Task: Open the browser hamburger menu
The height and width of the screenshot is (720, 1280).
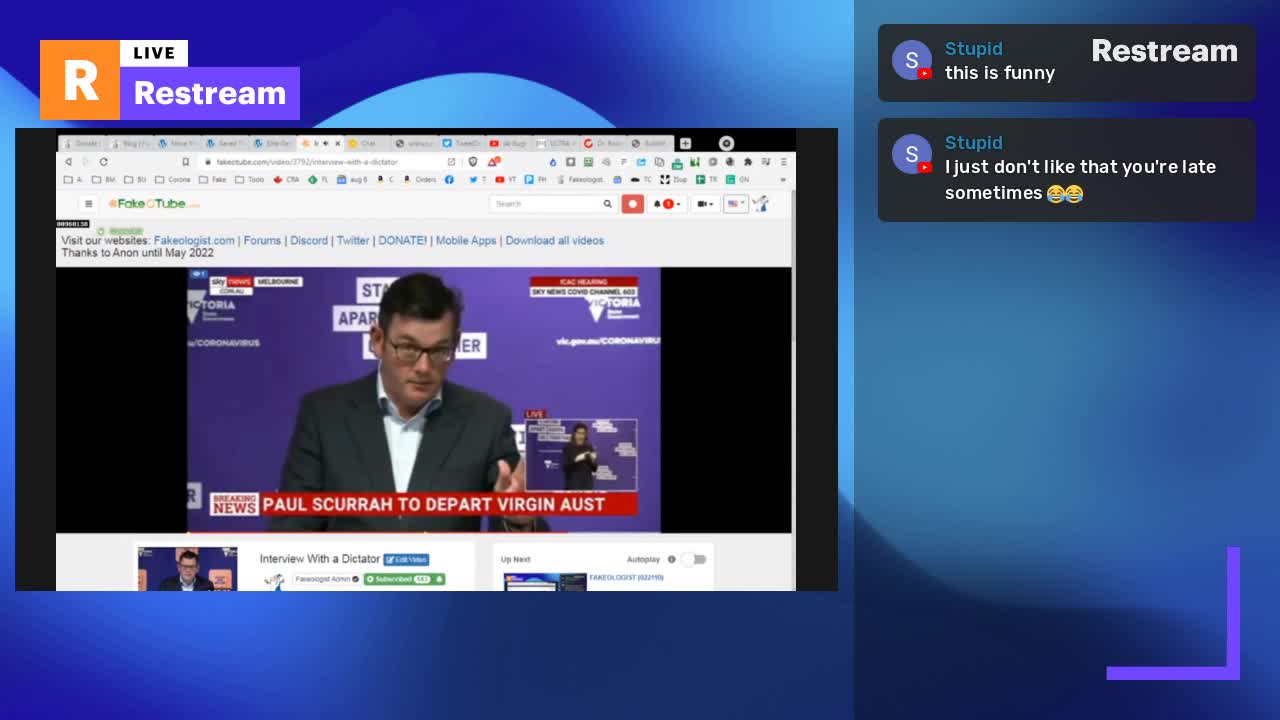Action: point(783,162)
